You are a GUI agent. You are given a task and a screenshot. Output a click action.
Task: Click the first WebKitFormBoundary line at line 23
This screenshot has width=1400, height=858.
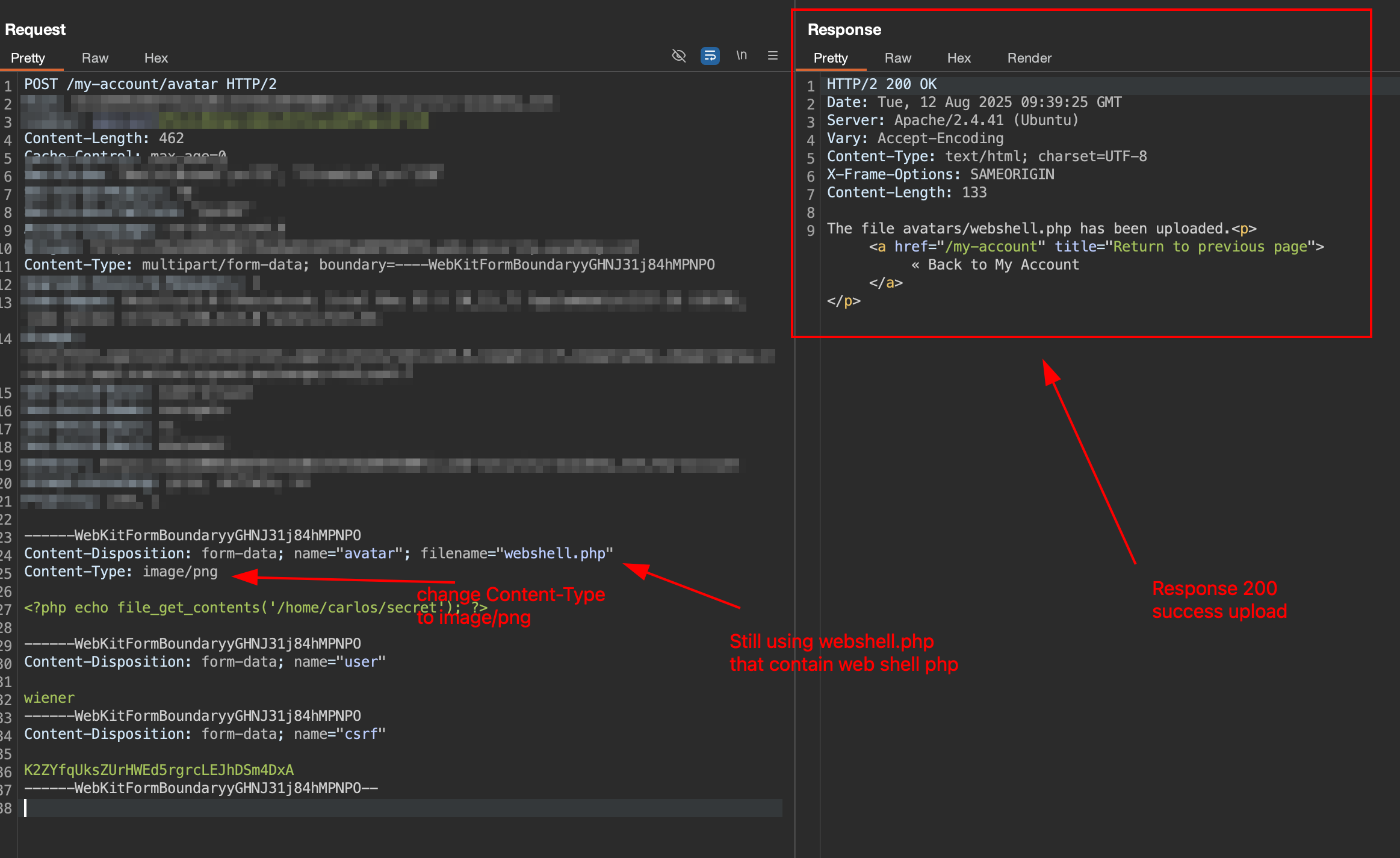193,535
